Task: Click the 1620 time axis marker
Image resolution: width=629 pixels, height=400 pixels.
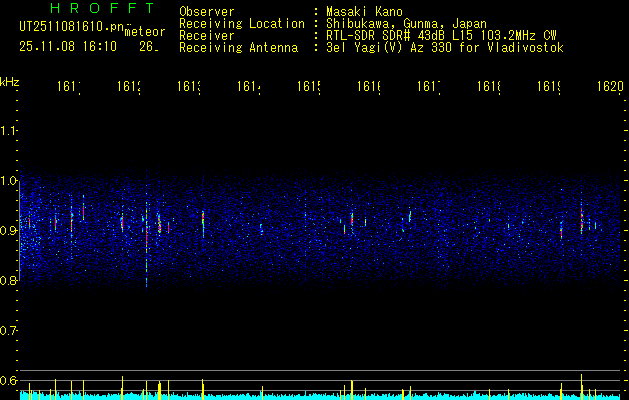Action: coord(610,86)
